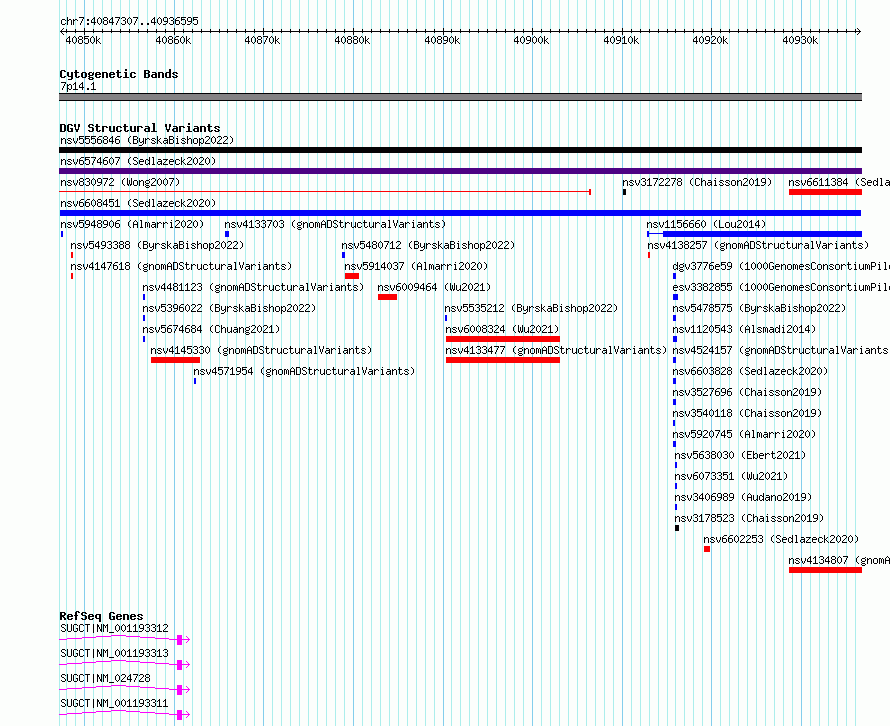The height and width of the screenshot is (726, 890).
Task: Open the SUGCT|NM_001193313 gene label
Action: click(x=115, y=653)
